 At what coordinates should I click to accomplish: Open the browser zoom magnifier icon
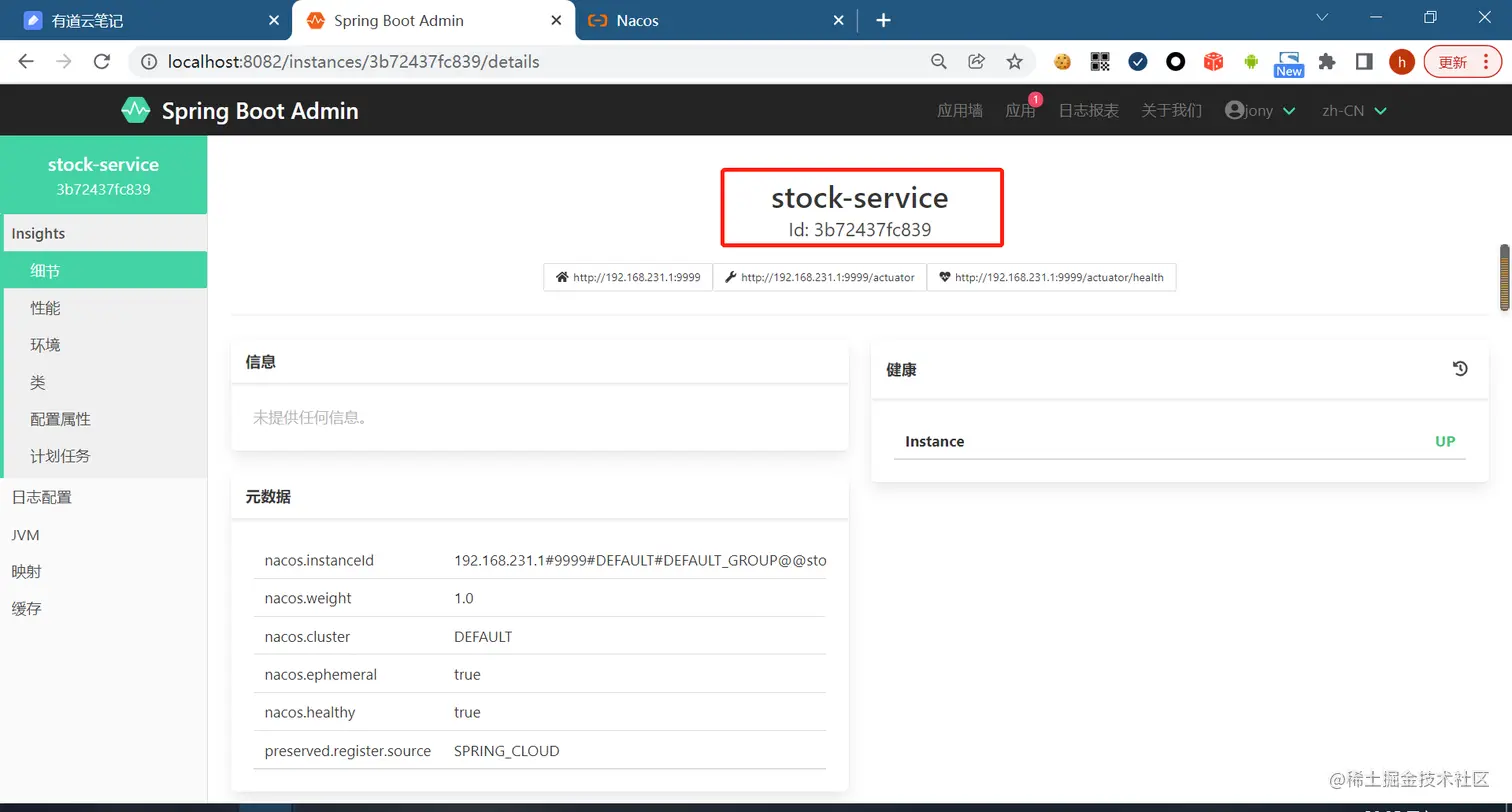(938, 62)
